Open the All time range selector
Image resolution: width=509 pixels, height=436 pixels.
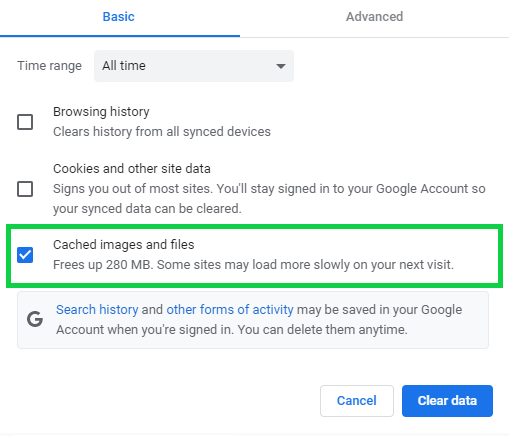pos(194,66)
